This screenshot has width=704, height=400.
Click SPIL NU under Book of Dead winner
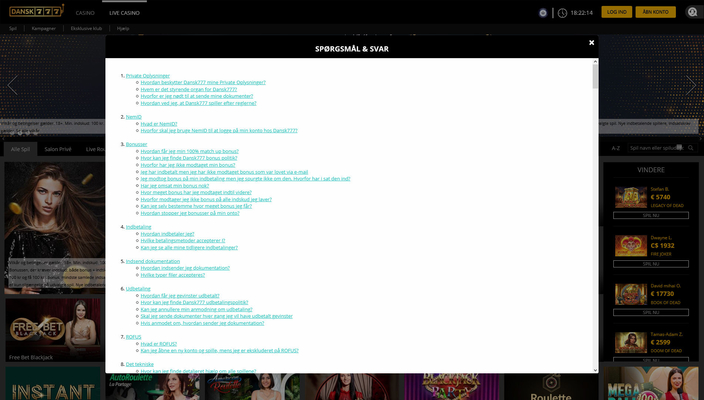pos(651,312)
